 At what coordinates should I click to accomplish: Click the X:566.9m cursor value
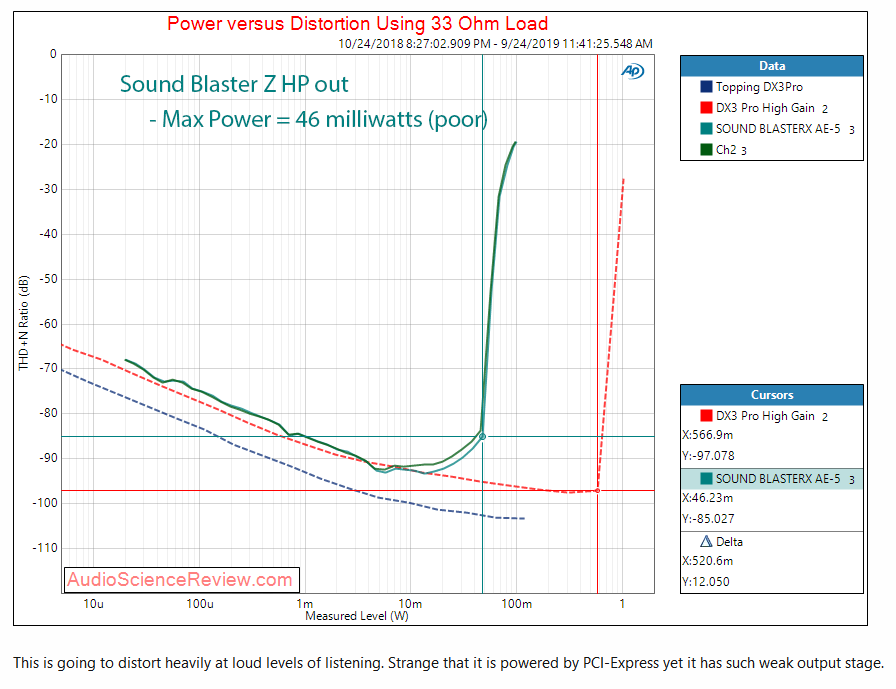708,435
